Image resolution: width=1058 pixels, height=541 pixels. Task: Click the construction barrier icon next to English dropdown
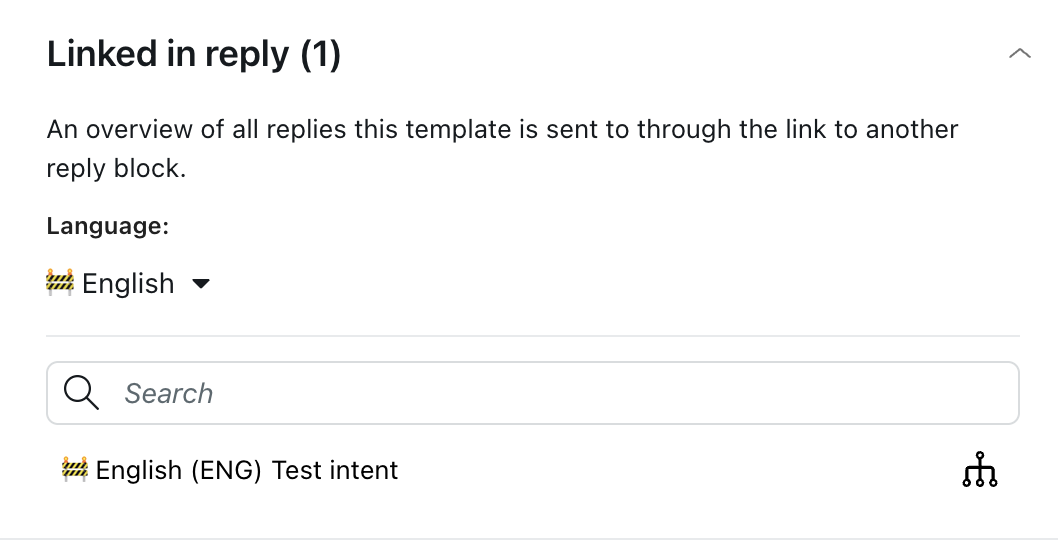[x=60, y=282]
